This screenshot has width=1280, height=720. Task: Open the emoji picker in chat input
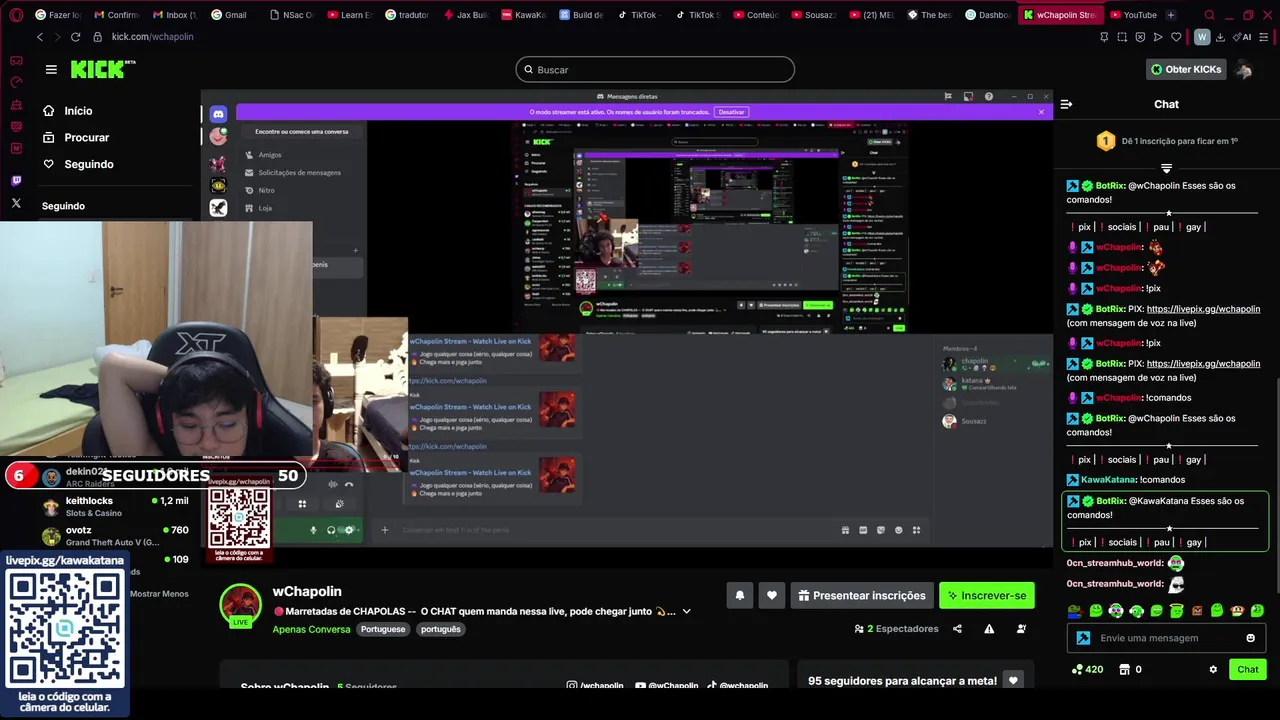(x=1251, y=638)
